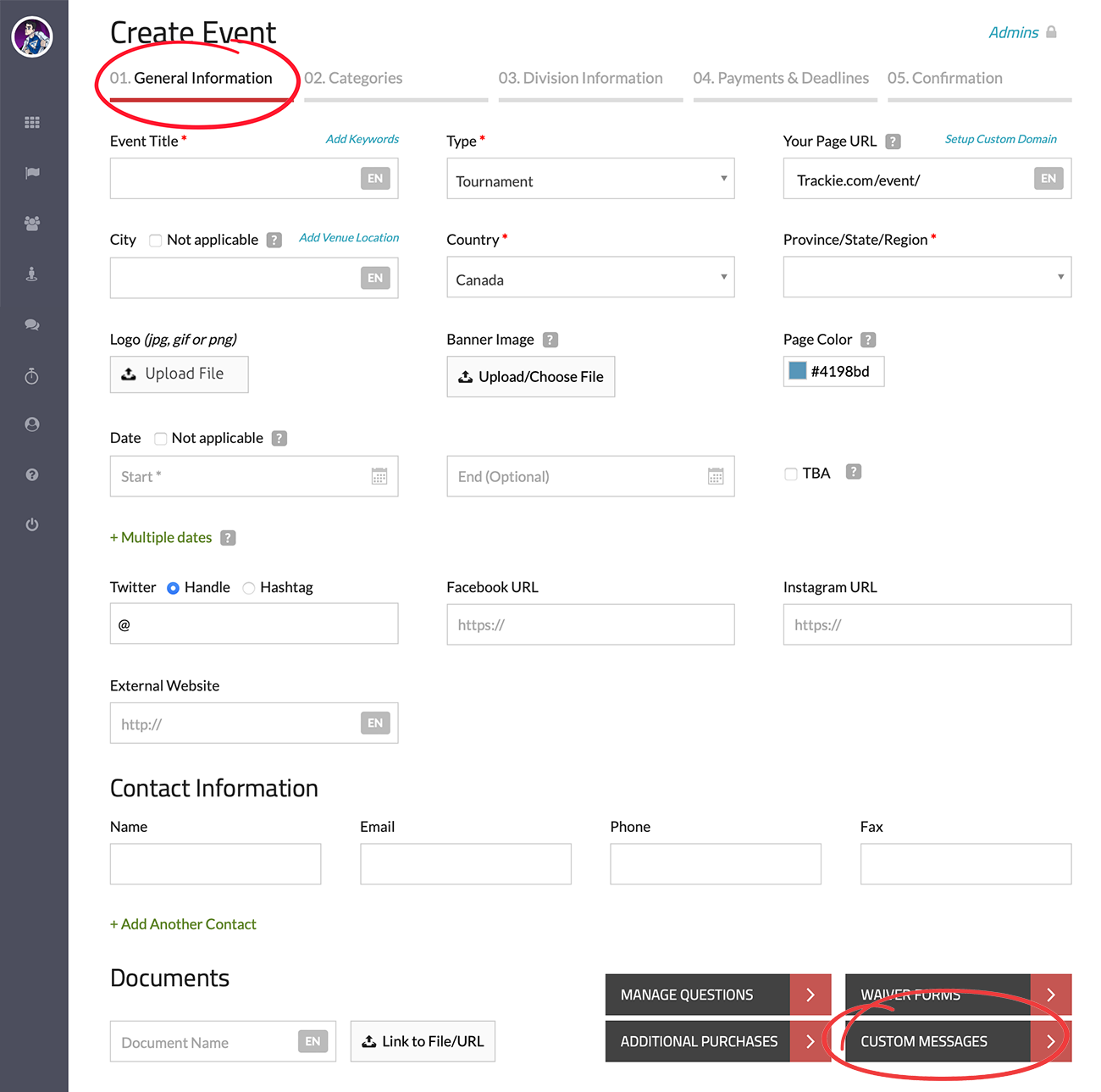The width and height of the screenshot is (1101, 1092).
Task: Click the chat bubbles sidebar icon
Action: coord(32,324)
